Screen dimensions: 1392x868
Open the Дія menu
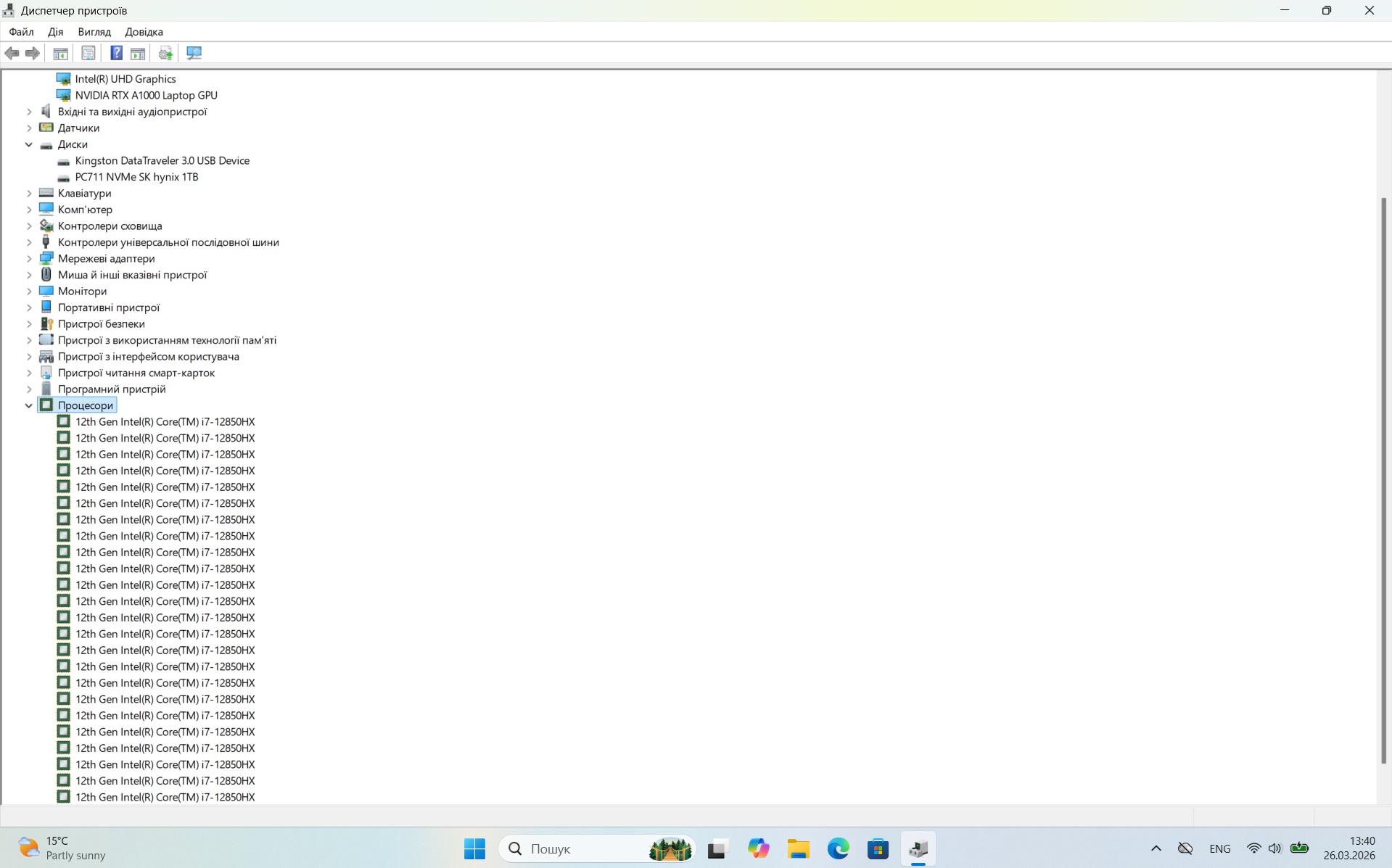[x=55, y=32]
